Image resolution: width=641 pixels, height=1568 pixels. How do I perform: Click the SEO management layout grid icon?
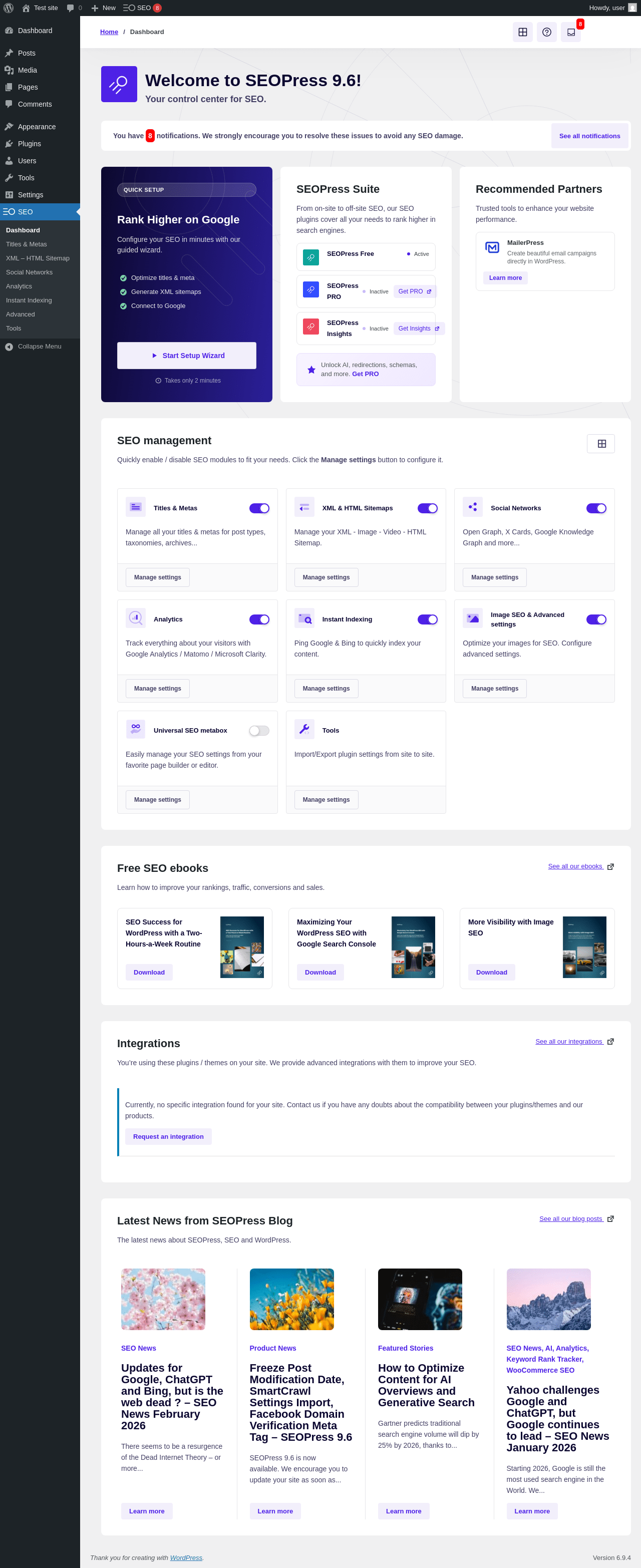[601, 444]
